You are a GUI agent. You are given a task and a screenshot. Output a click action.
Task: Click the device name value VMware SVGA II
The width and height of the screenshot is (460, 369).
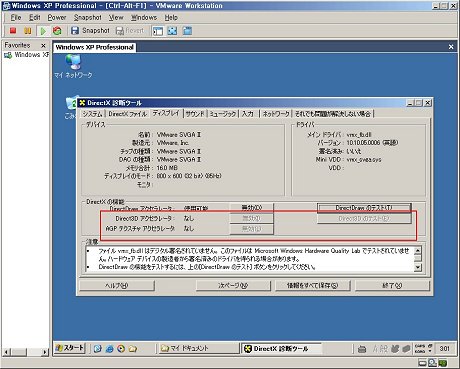[x=179, y=135]
